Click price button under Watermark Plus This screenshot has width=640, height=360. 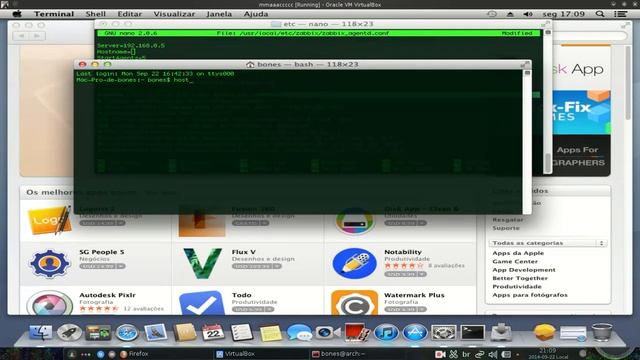click(x=405, y=309)
